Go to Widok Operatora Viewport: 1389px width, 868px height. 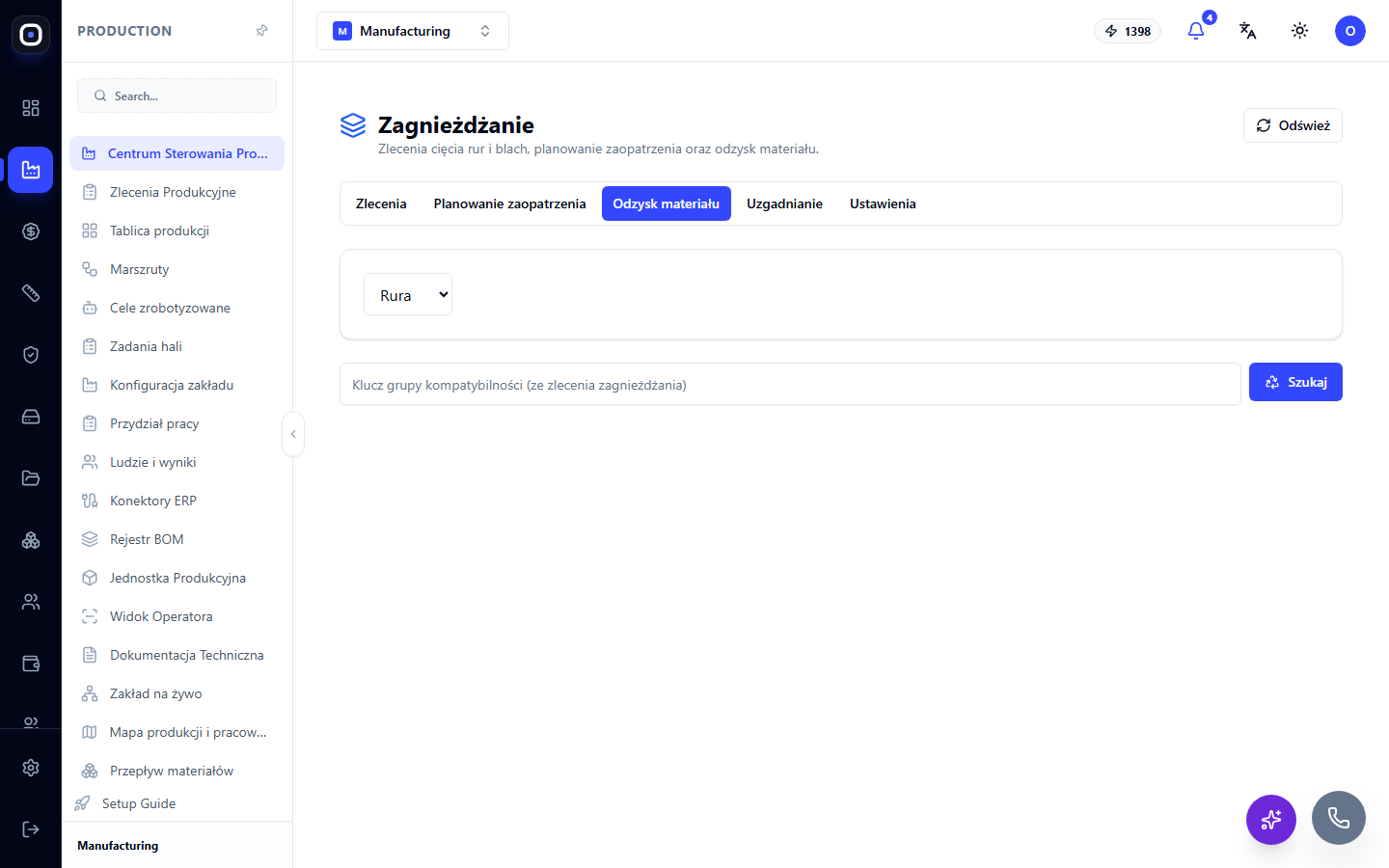pyautogui.click(x=177, y=616)
